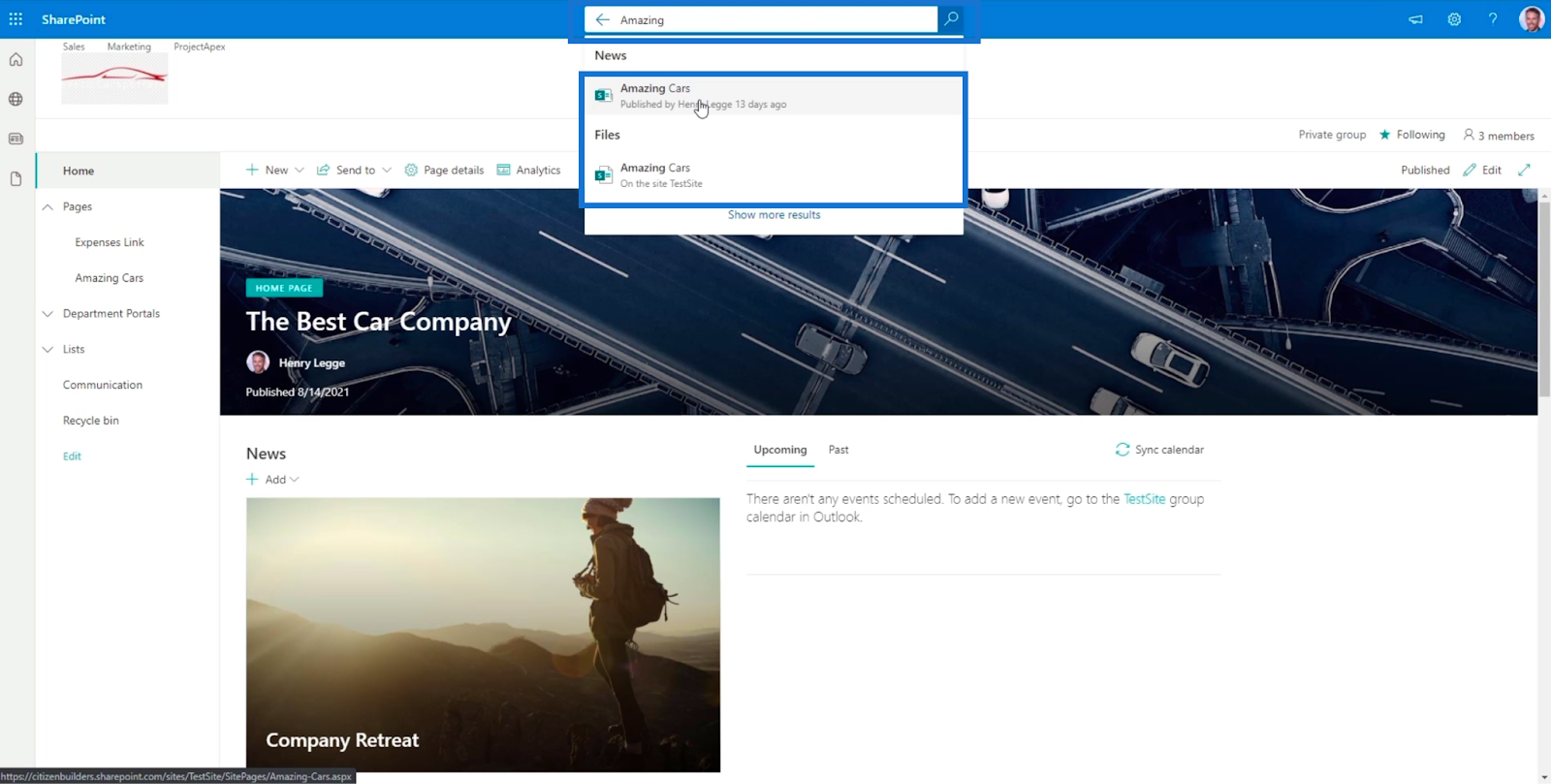The height and width of the screenshot is (784, 1551).
Task: Open Amazing Cars in left navigation
Action: point(110,278)
